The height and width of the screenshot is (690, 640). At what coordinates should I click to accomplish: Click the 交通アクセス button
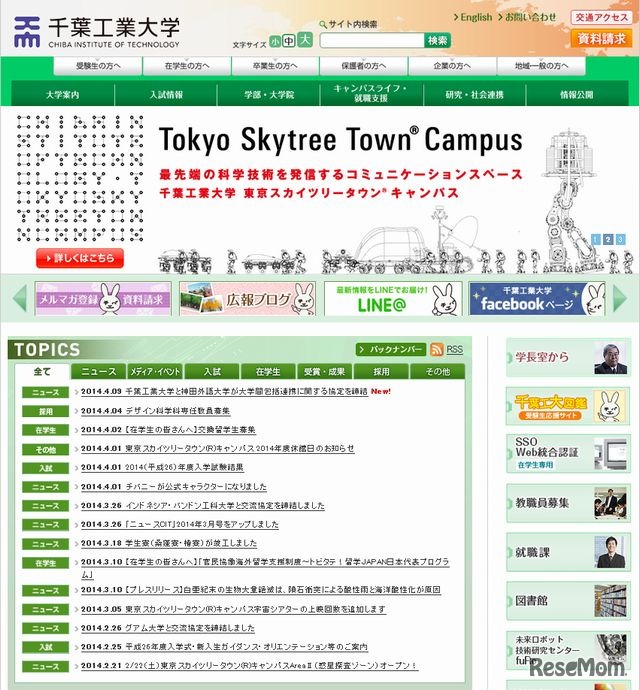pos(601,17)
